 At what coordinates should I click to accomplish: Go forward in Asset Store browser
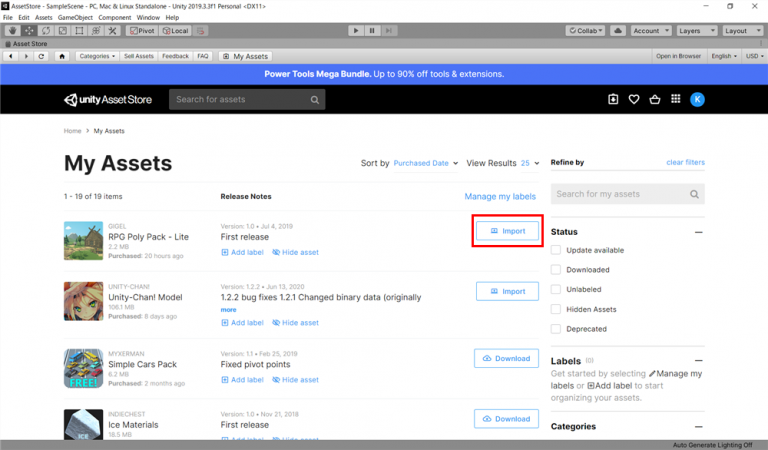pos(26,56)
